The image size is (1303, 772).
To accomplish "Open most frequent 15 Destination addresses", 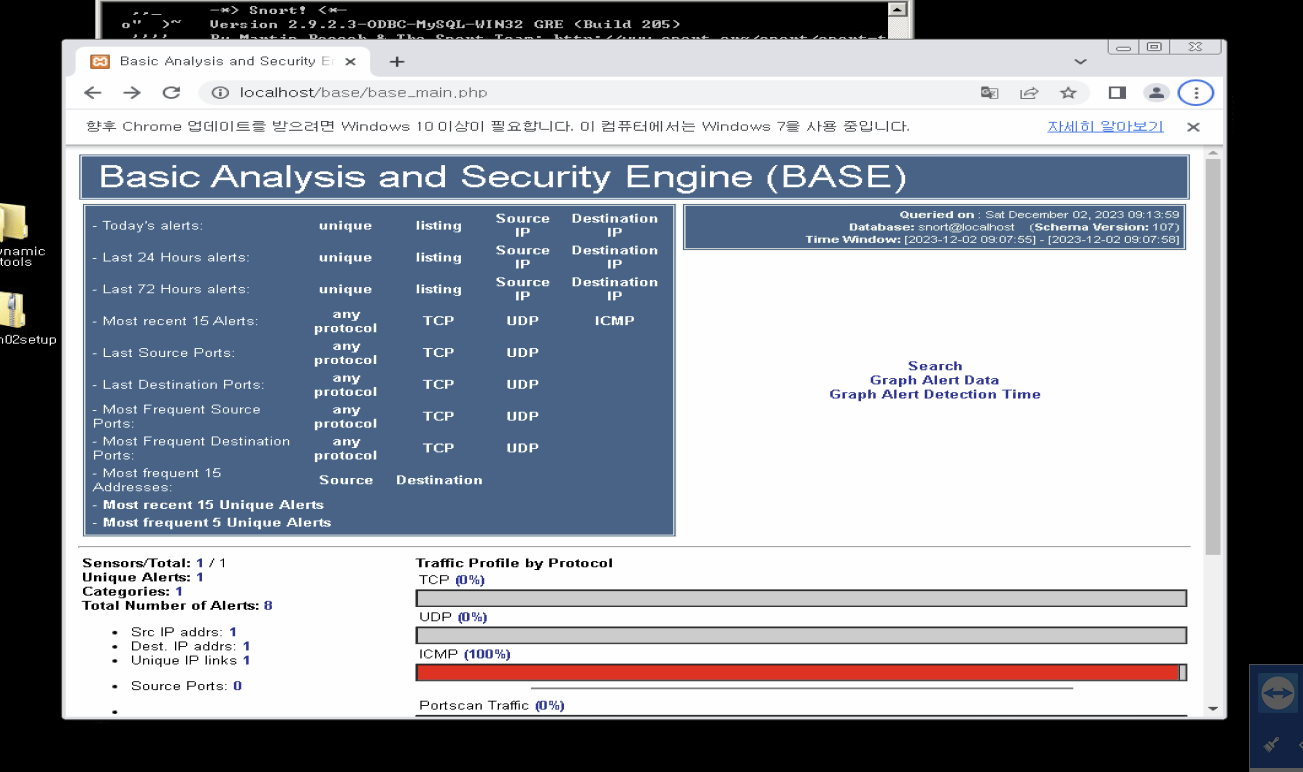I will (x=439, y=481).
